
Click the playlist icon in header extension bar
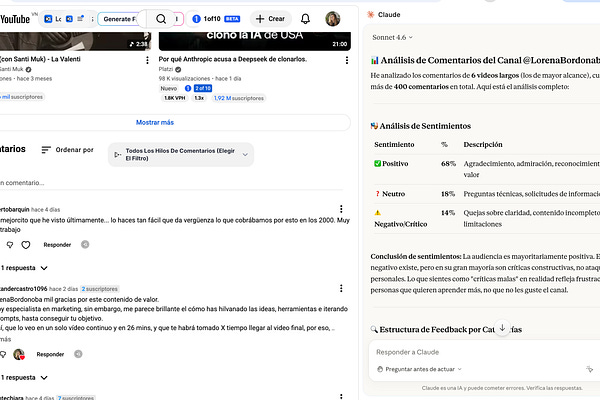[80, 18]
